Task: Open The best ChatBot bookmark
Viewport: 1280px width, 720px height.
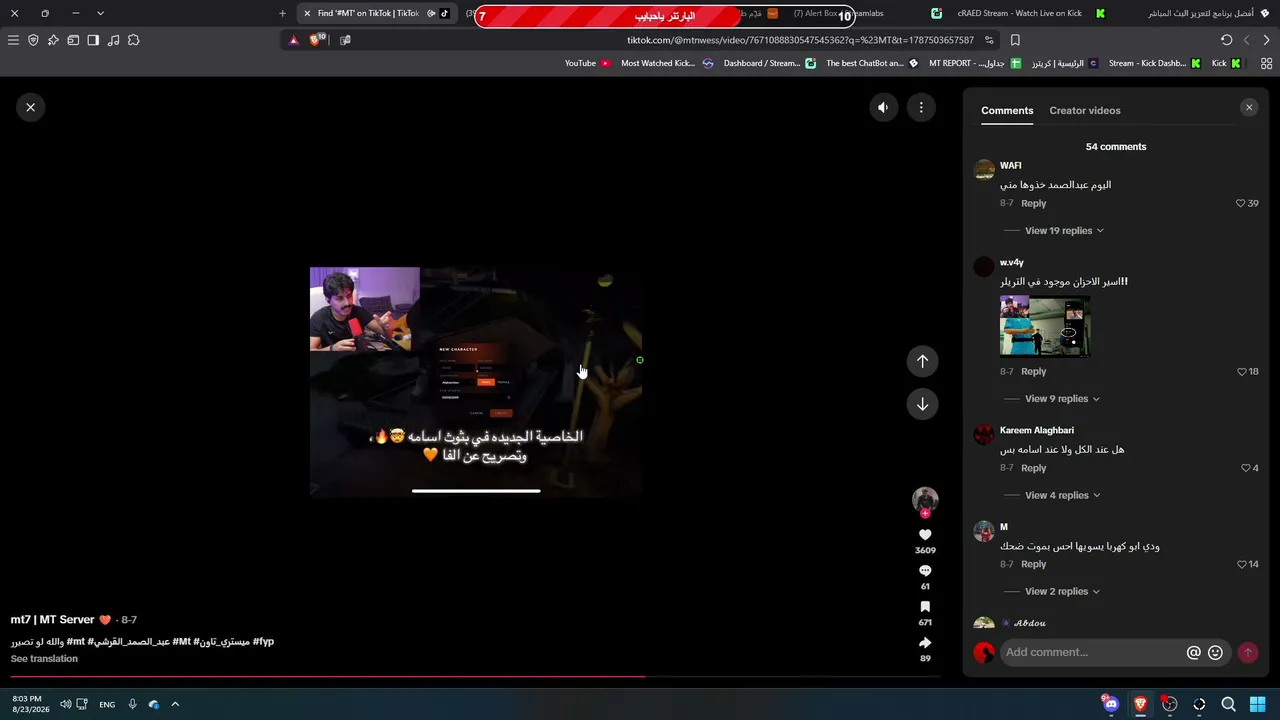Action: [872, 64]
